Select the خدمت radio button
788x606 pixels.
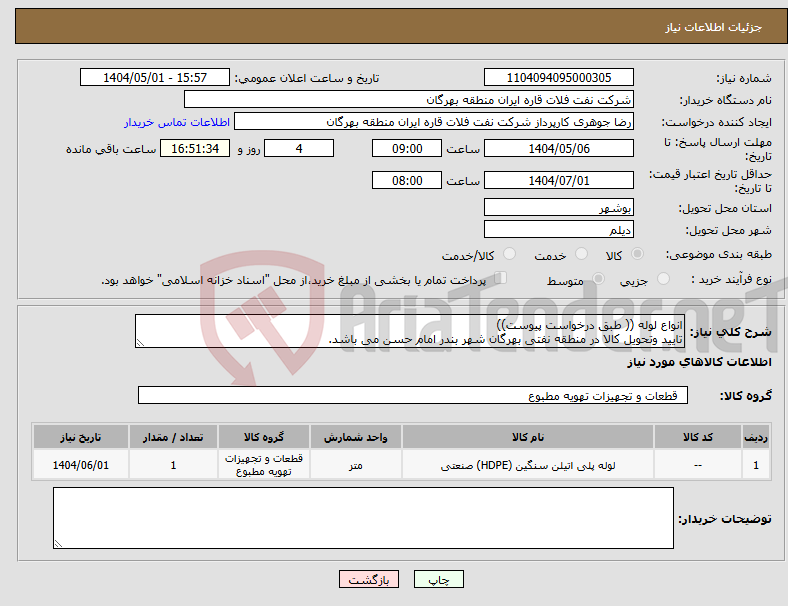[581, 254]
